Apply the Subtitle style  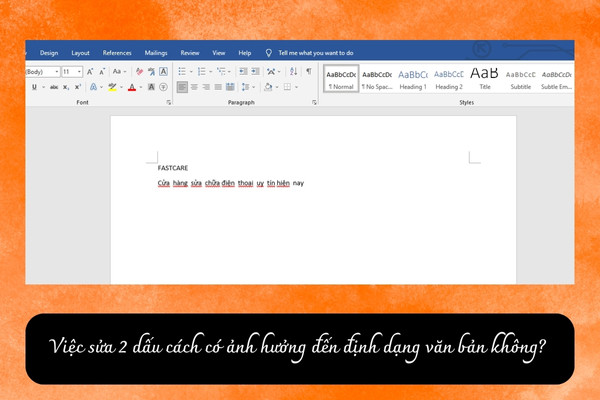click(x=520, y=78)
